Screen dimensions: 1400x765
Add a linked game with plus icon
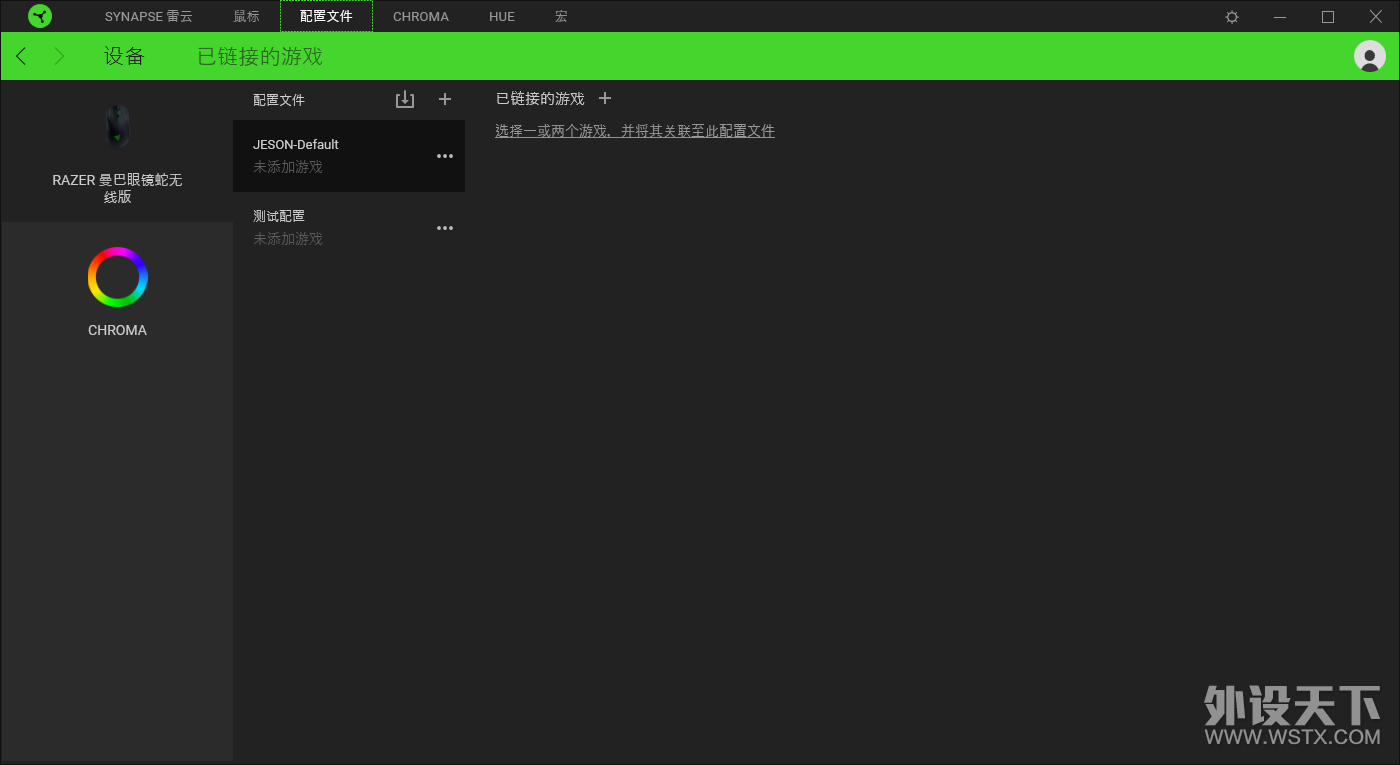604,98
